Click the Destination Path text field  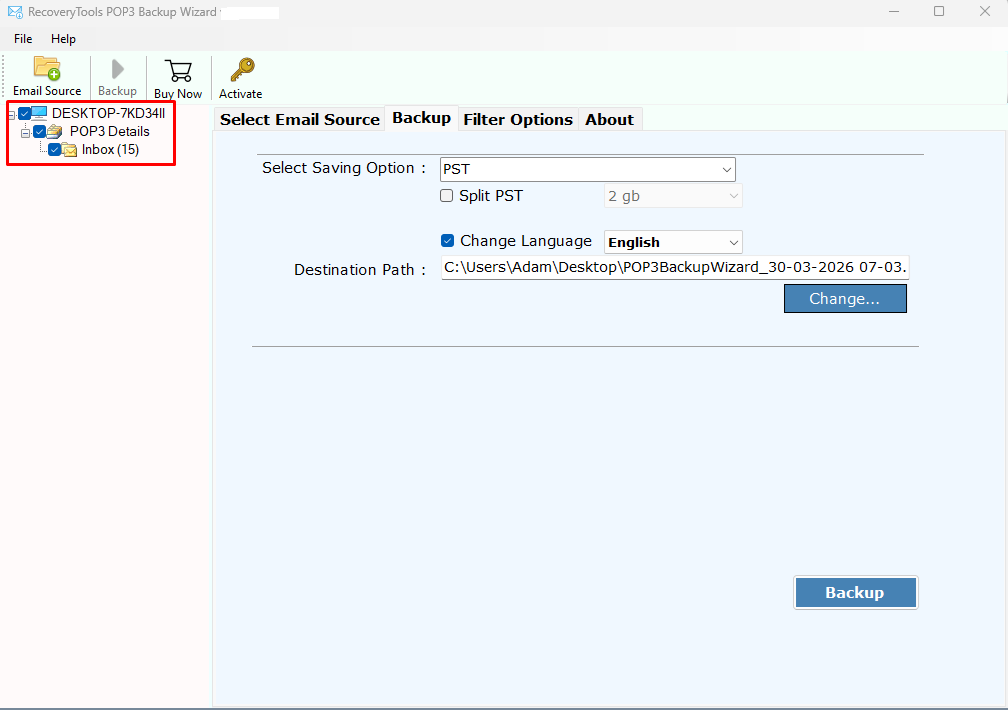click(x=675, y=268)
